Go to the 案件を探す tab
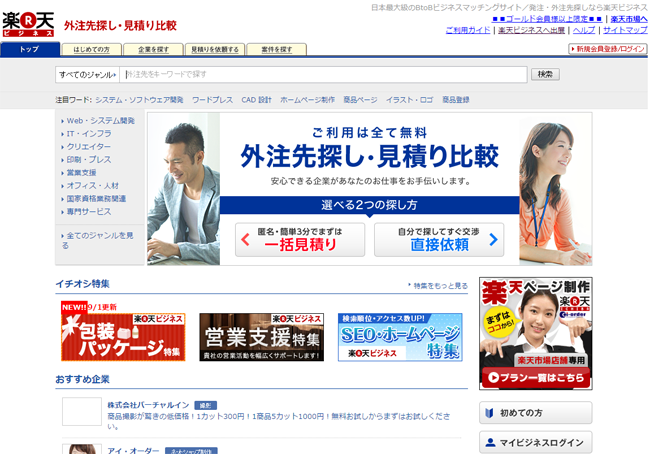This screenshot has height=454, width=650. [276, 49]
